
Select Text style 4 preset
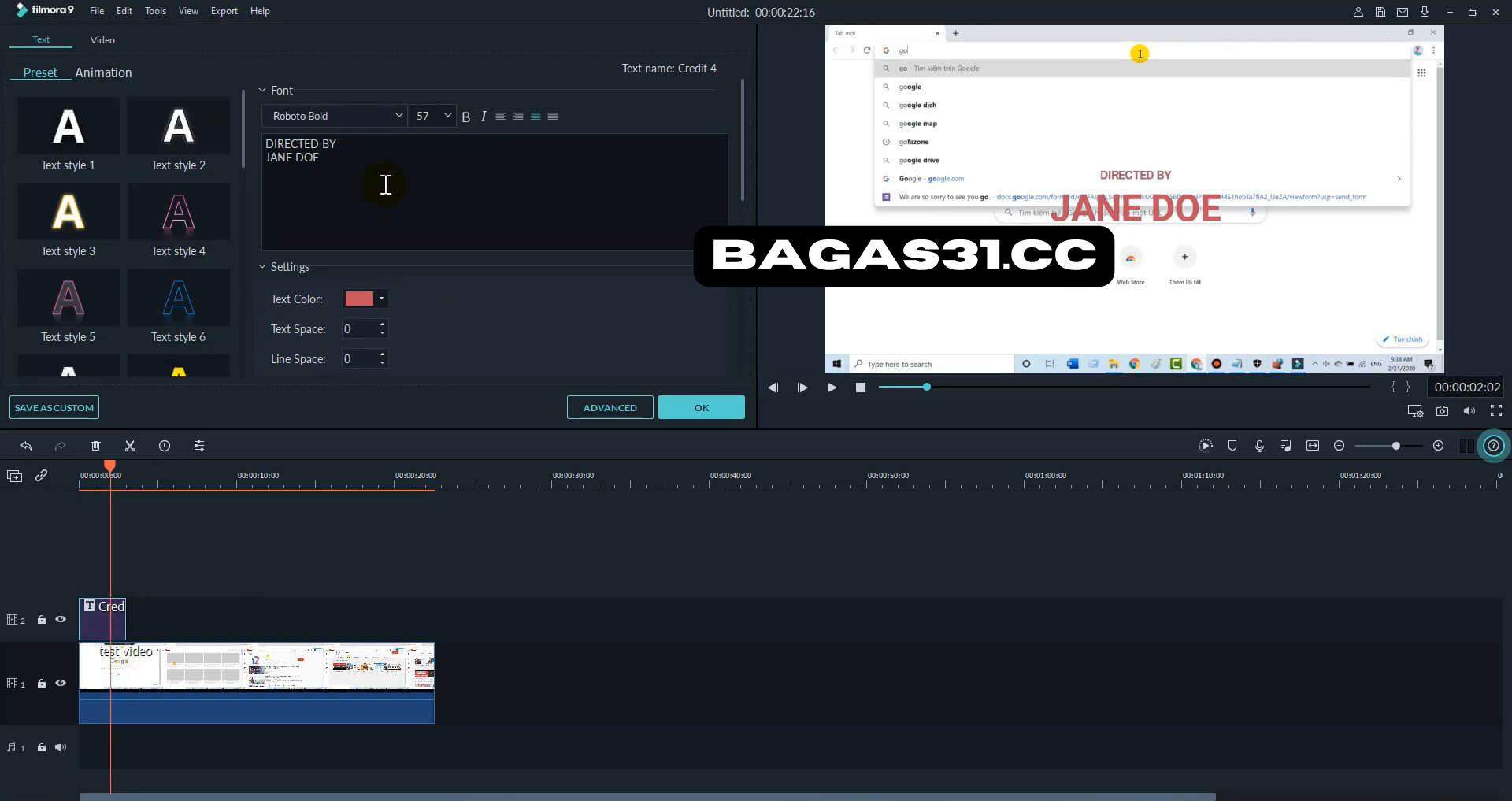click(x=179, y=221)
